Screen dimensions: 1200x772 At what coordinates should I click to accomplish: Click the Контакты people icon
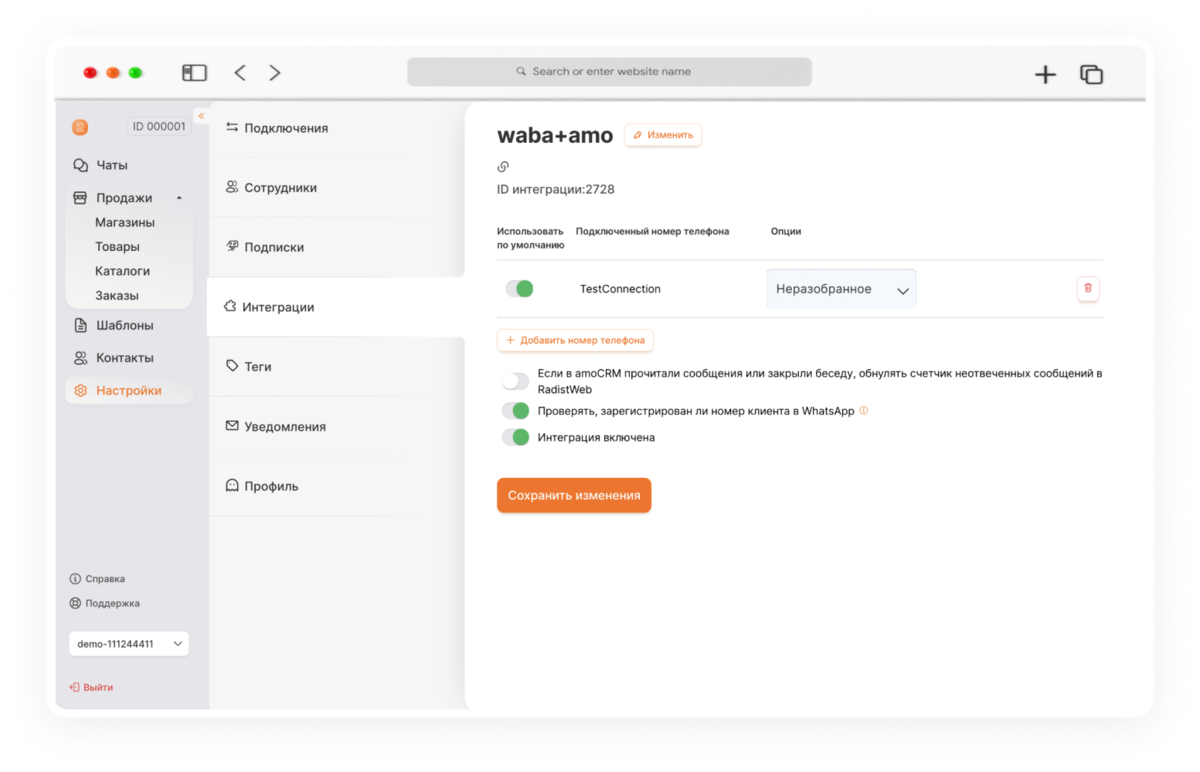tap(81, 358)
